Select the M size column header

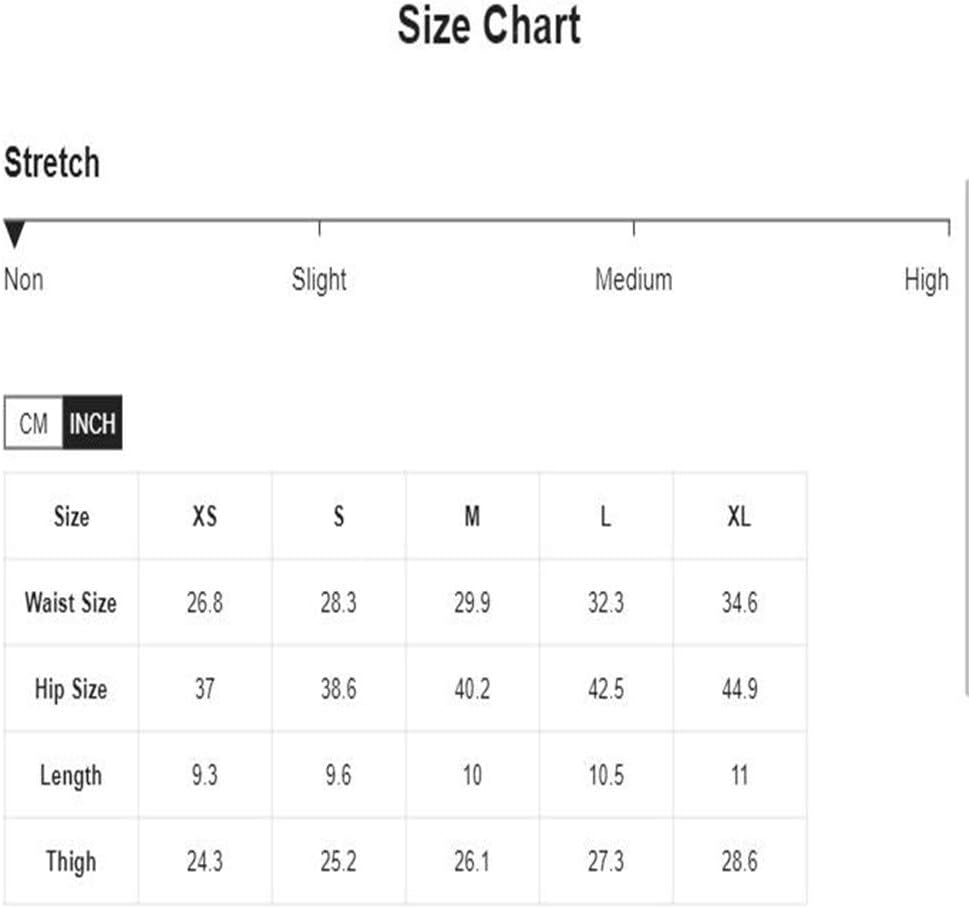pos(473,516)
